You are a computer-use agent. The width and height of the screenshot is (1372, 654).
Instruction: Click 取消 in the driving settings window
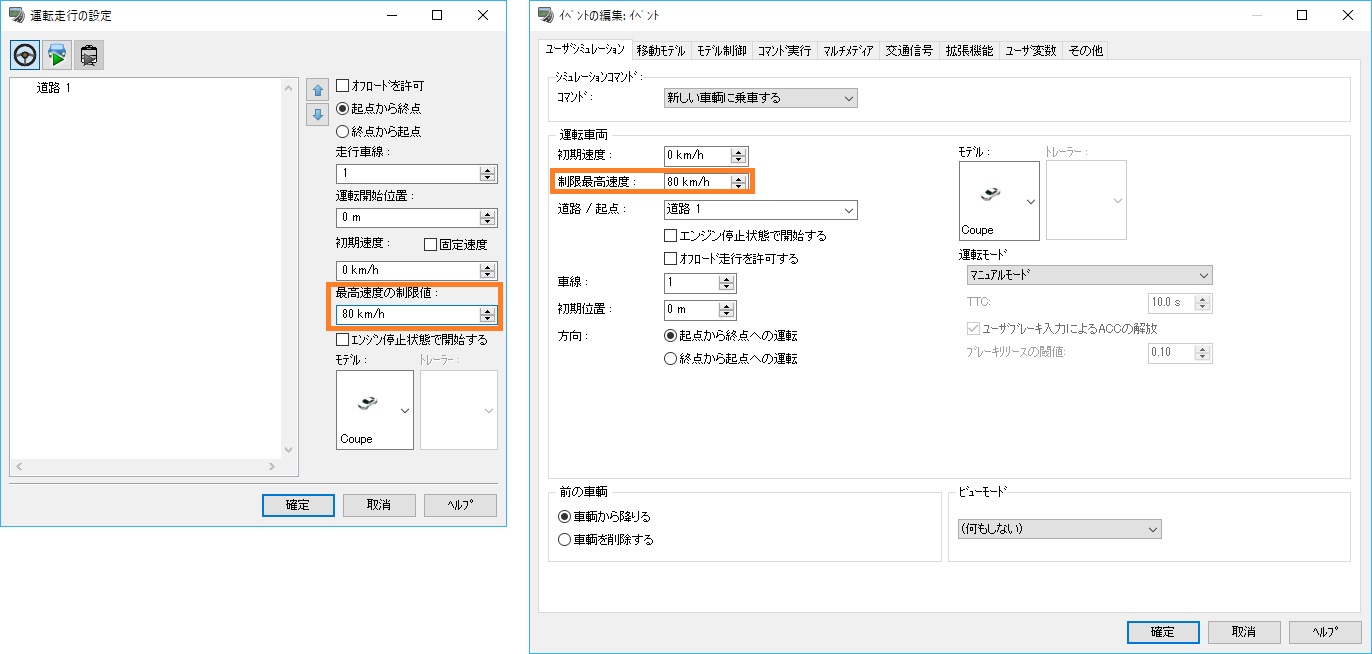(x=379, y=505)
